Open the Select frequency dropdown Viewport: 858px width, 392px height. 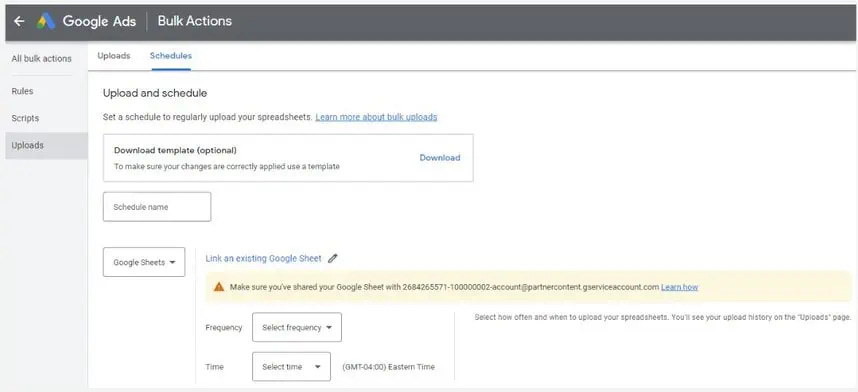tap(297, 327)
